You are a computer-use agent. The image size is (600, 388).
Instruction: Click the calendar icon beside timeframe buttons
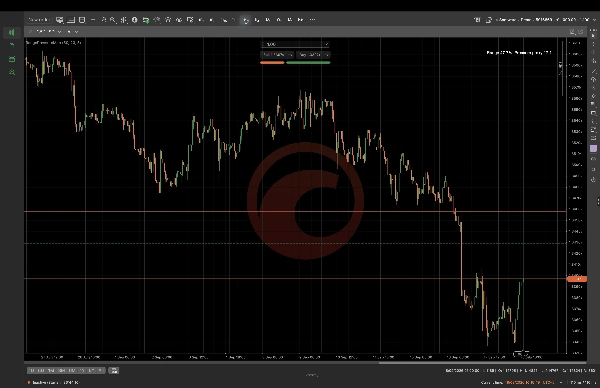(114, 370)
